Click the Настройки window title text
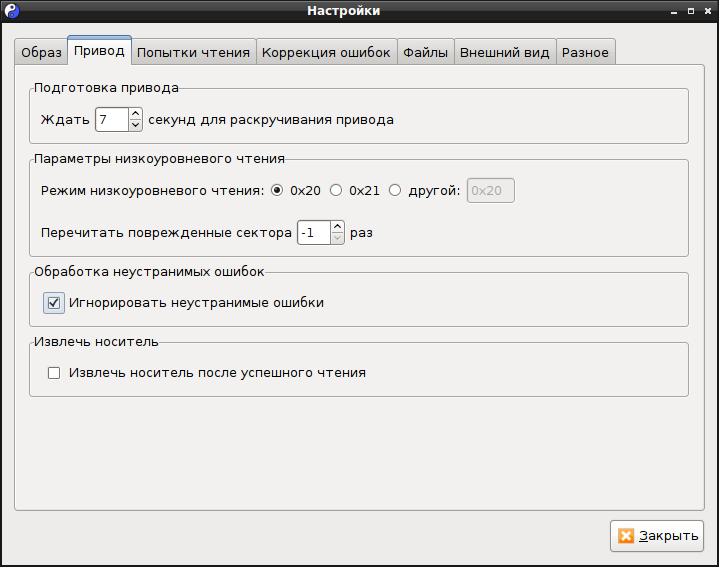 (x=343, y=11)
